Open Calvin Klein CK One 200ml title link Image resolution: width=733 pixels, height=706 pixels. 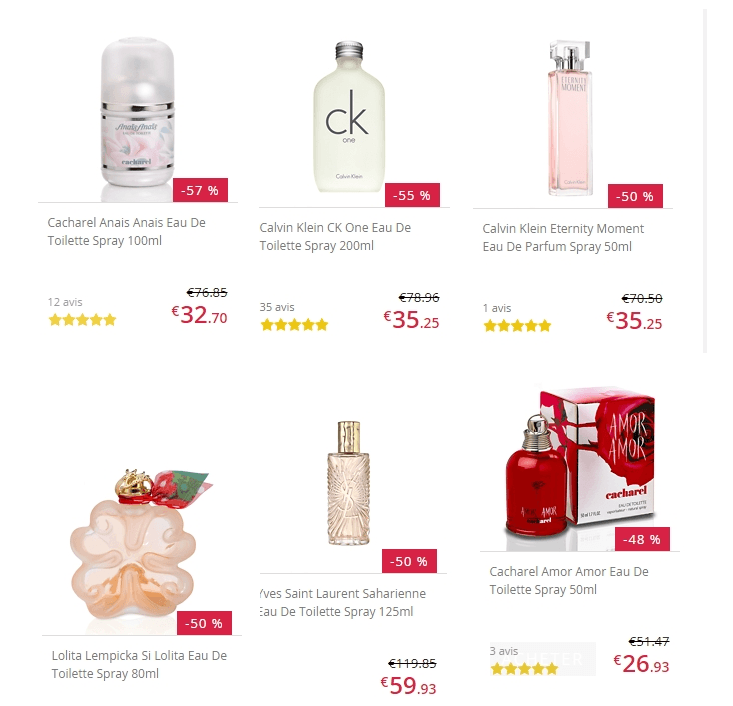coord(335,237)
